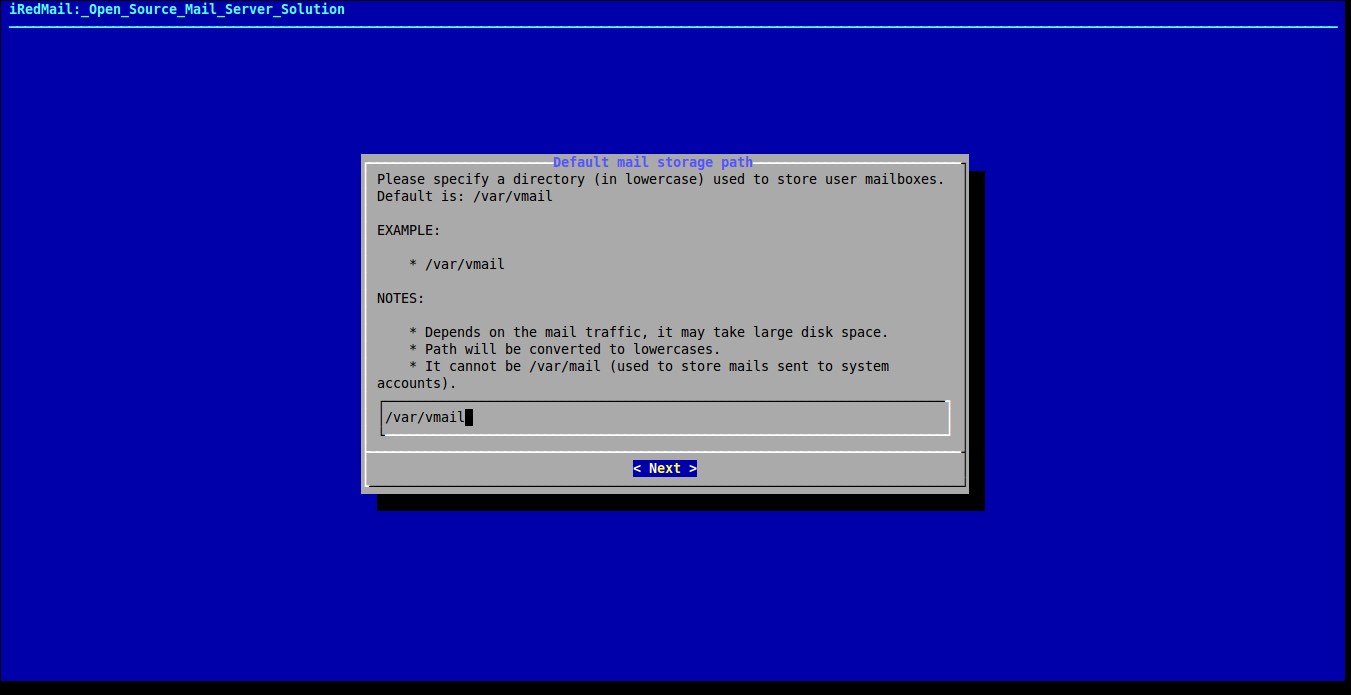Click the 'Please specify a directory' instruction line

tap(661, 179)
